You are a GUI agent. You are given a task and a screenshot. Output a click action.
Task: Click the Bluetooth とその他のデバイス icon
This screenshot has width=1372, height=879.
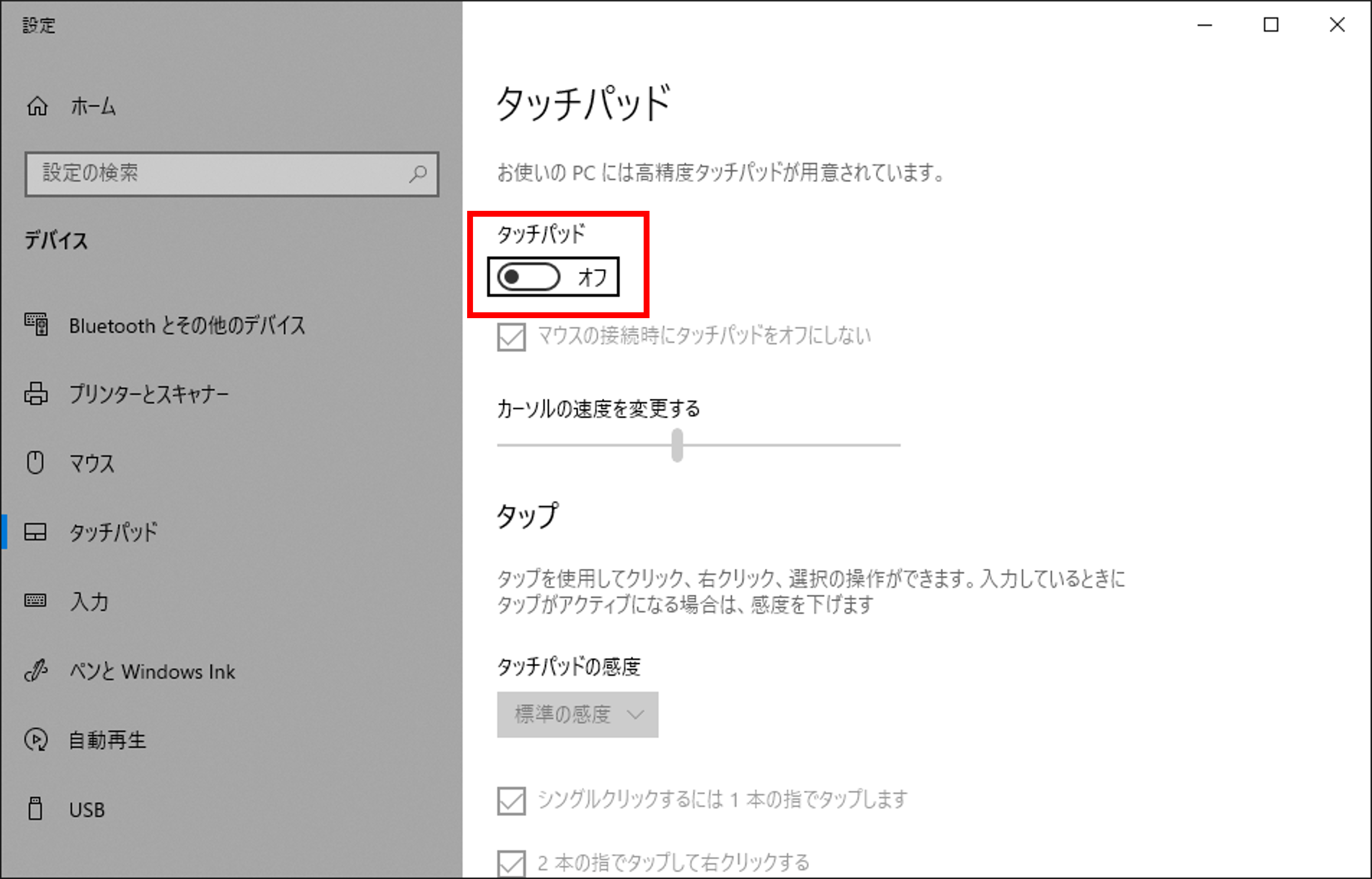pyautogui.click(x=36, y=324)
